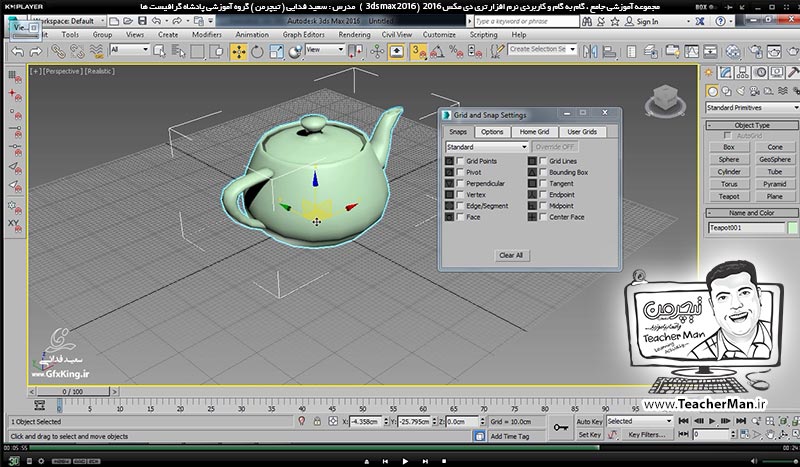The height and width of the screenshot is (467, 800).
Task: Open the Animation menu
Action: (x=252, y=35)
